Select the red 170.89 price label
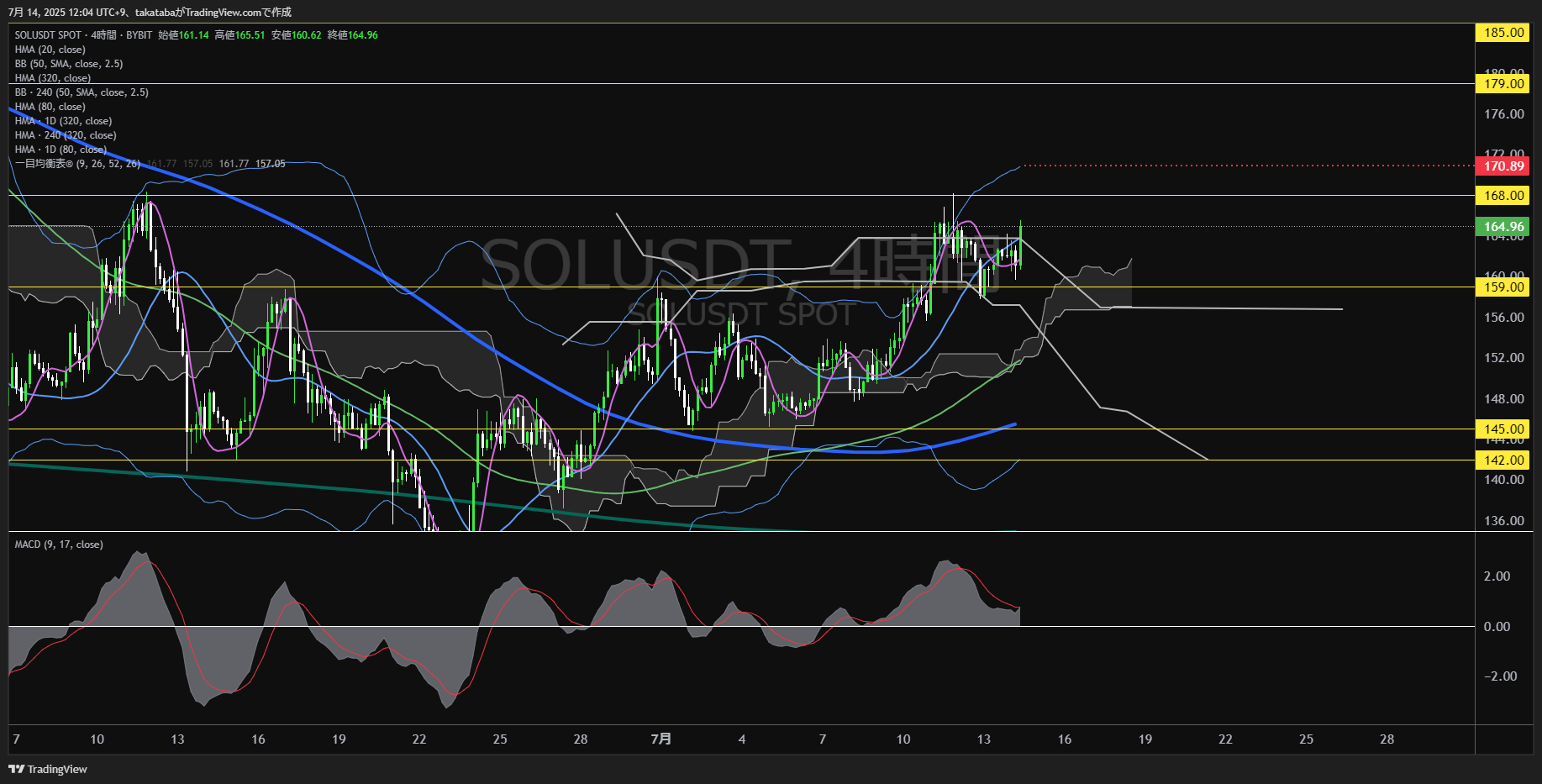This screenshot has width=1542, height=784. click(1503, 166)
